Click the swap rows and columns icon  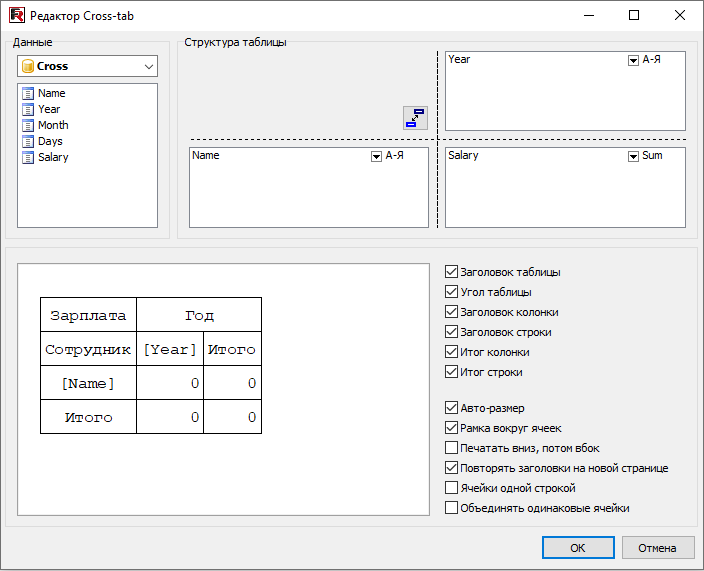[415, 118]
